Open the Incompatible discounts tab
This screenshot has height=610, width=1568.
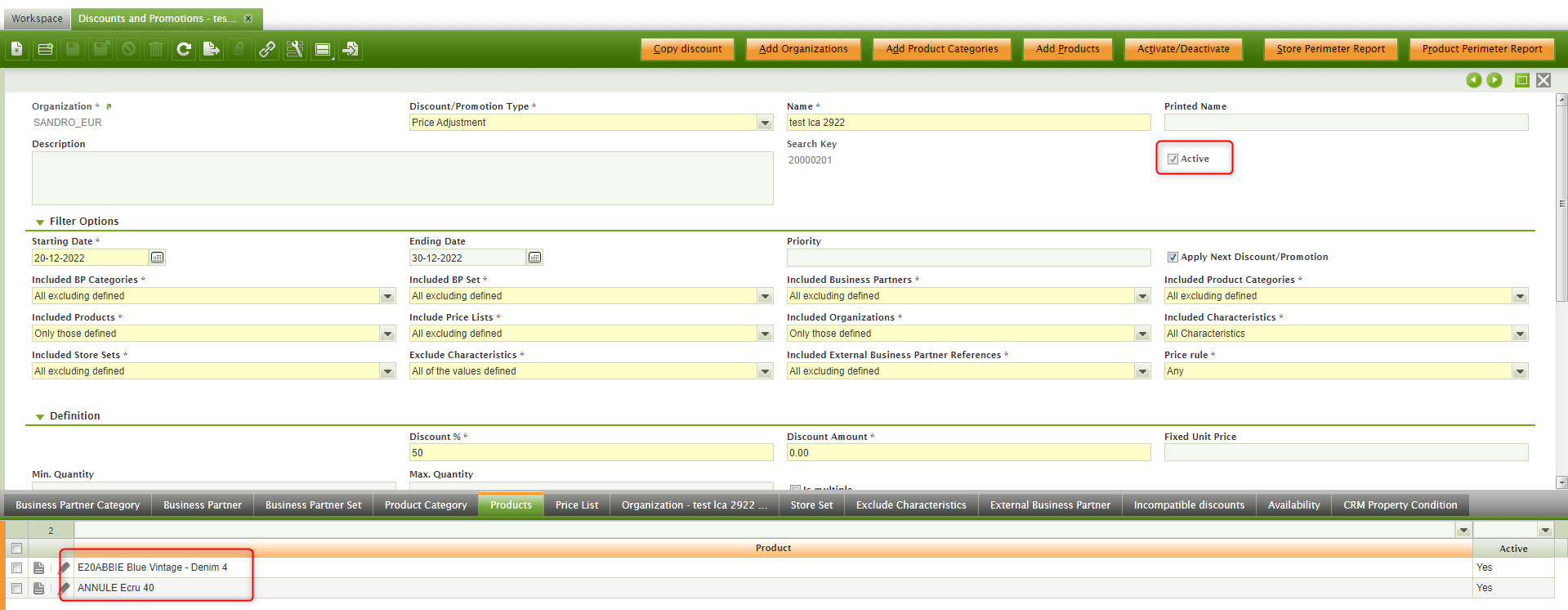(x=1189, y=505)
